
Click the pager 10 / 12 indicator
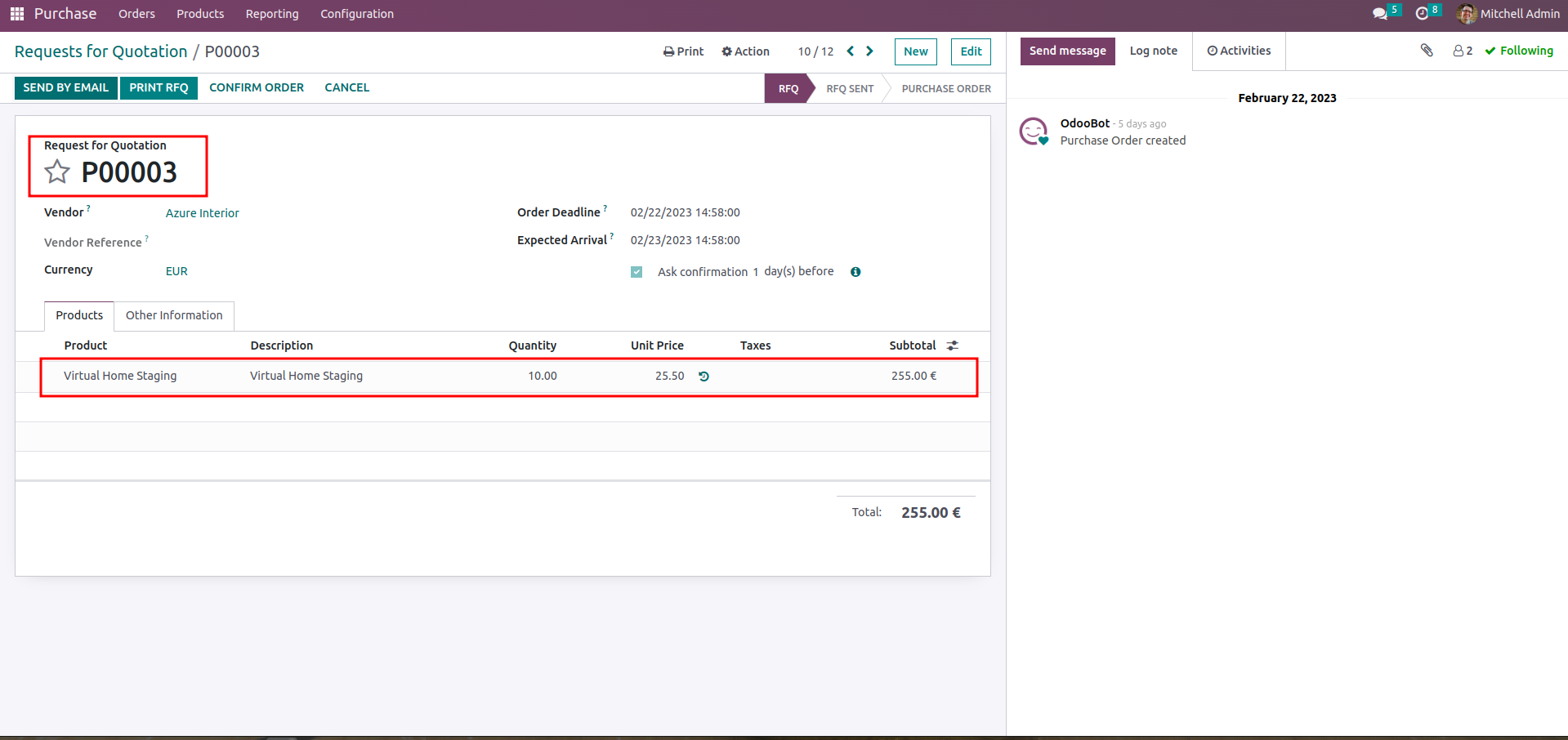click(815, 51)
